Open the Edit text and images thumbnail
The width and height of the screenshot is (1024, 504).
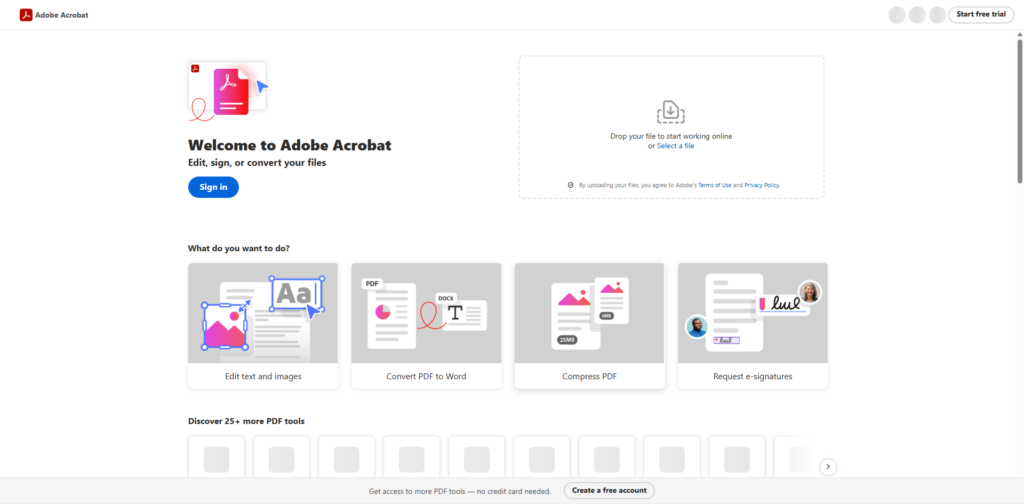click(263, 313)
